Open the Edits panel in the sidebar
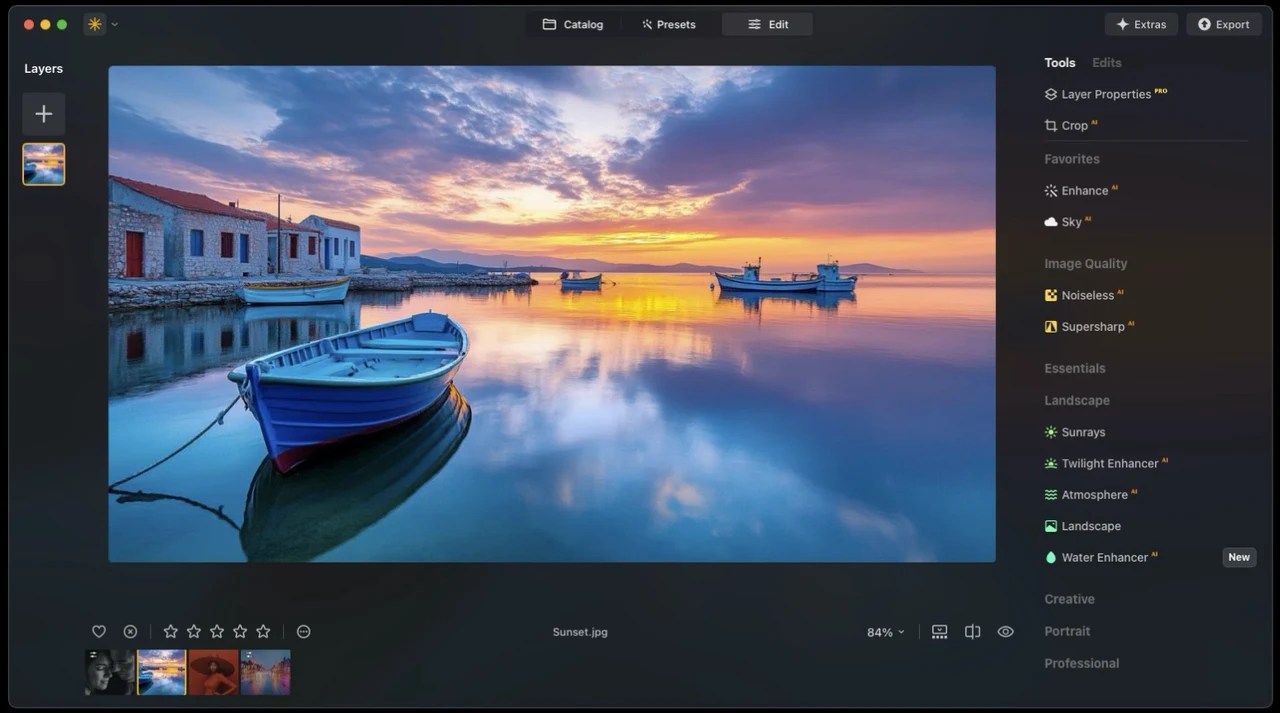 coord(1106,62)
